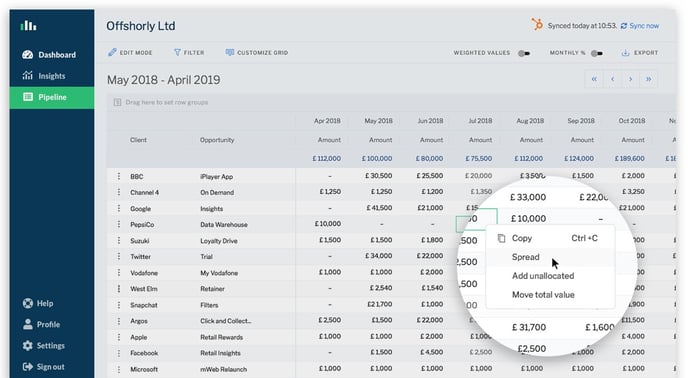Click the Help lifebuoy icon
The width and height of the screenshot is (688, 378).
pyautogui.click(x=28, y=303)
